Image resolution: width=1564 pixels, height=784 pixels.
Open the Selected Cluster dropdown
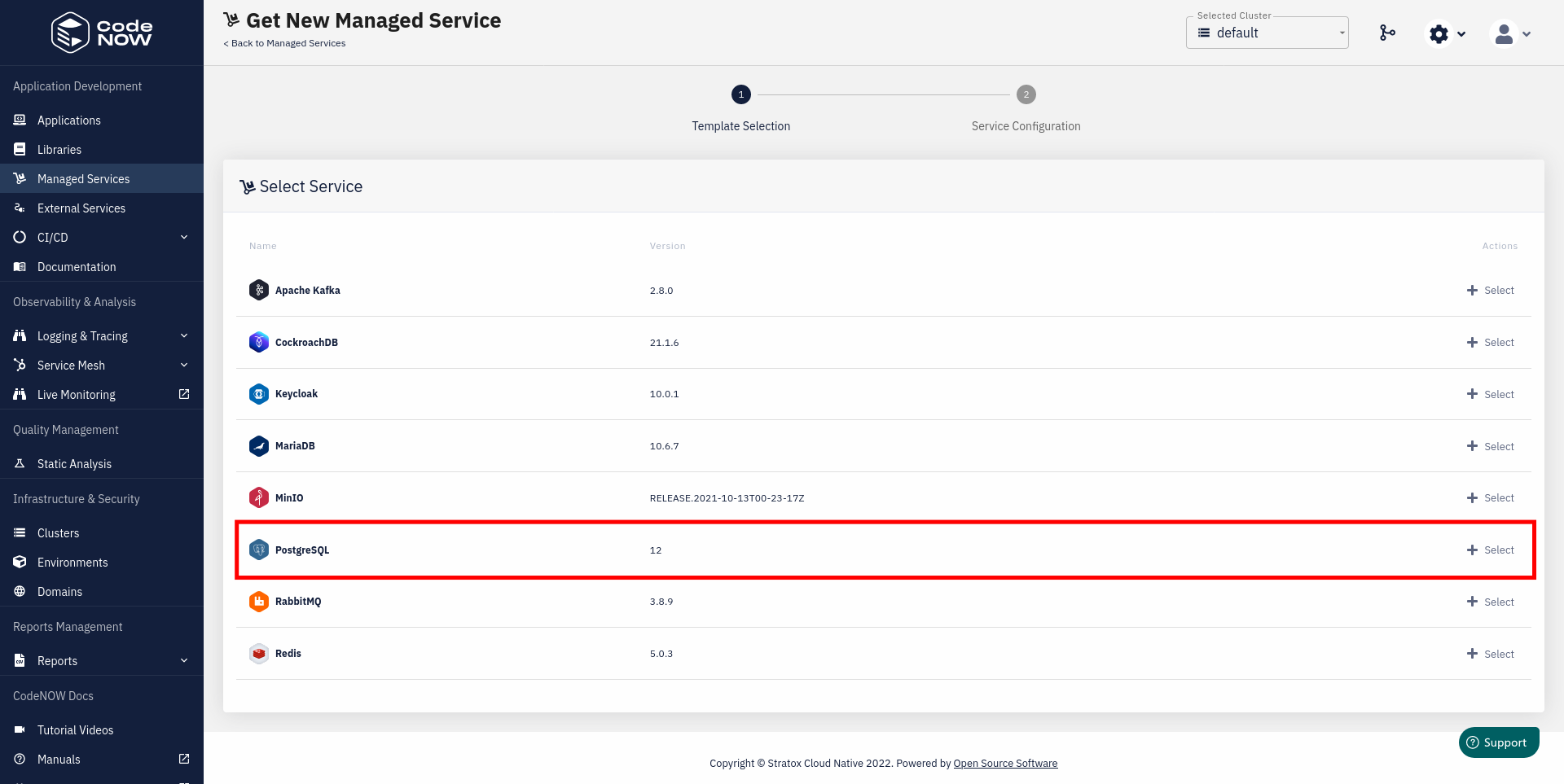[x=1267, y=33]
